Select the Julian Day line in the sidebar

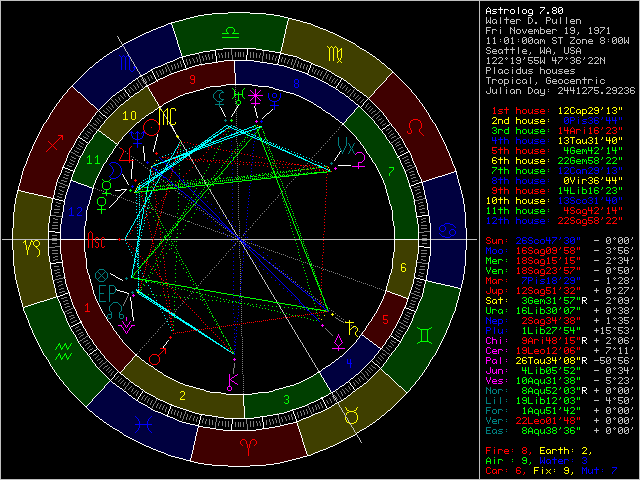tap(556, 89)
